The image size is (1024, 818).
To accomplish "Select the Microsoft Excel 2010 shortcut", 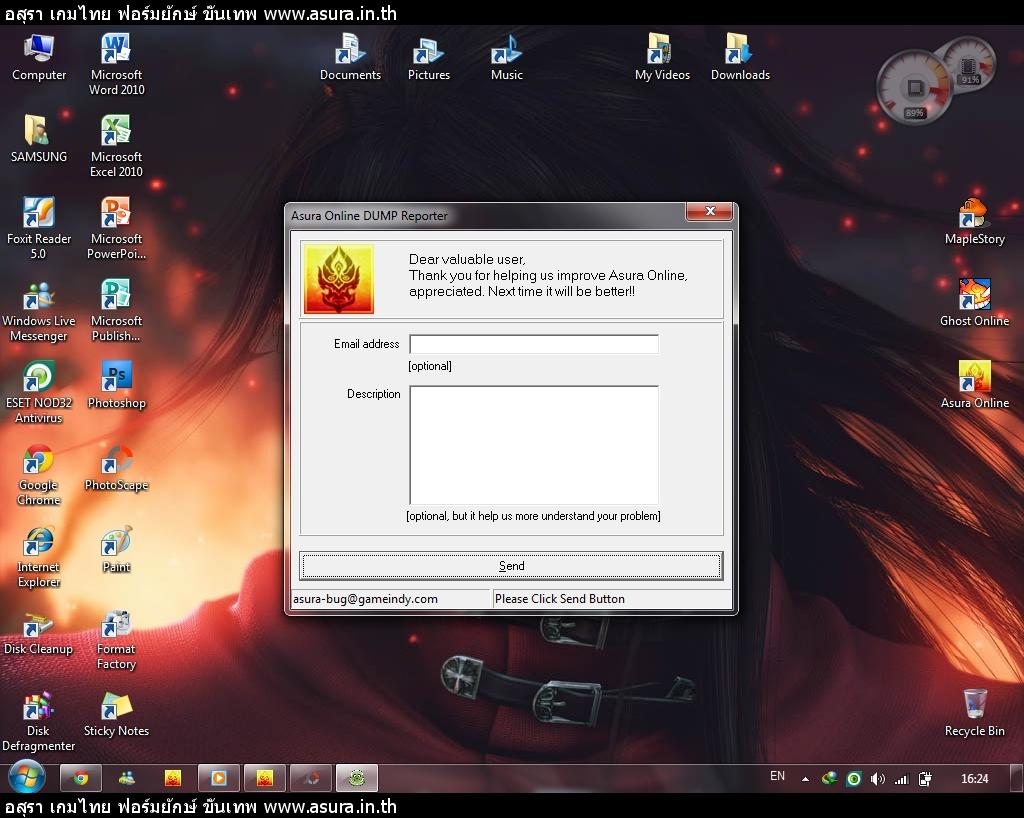I will (116, 146).
